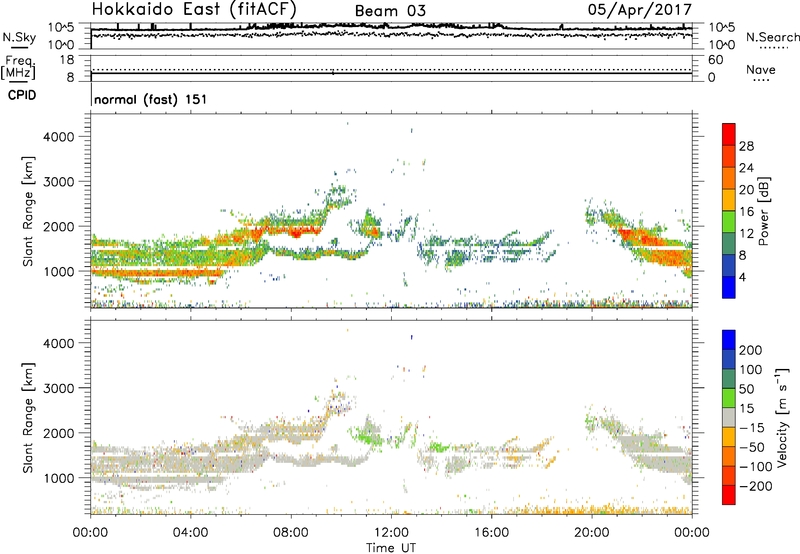Click the '60' Nave axis tick
Image resolution: width=800 pixels, height=554 pixels.
(x=715, y=60)
